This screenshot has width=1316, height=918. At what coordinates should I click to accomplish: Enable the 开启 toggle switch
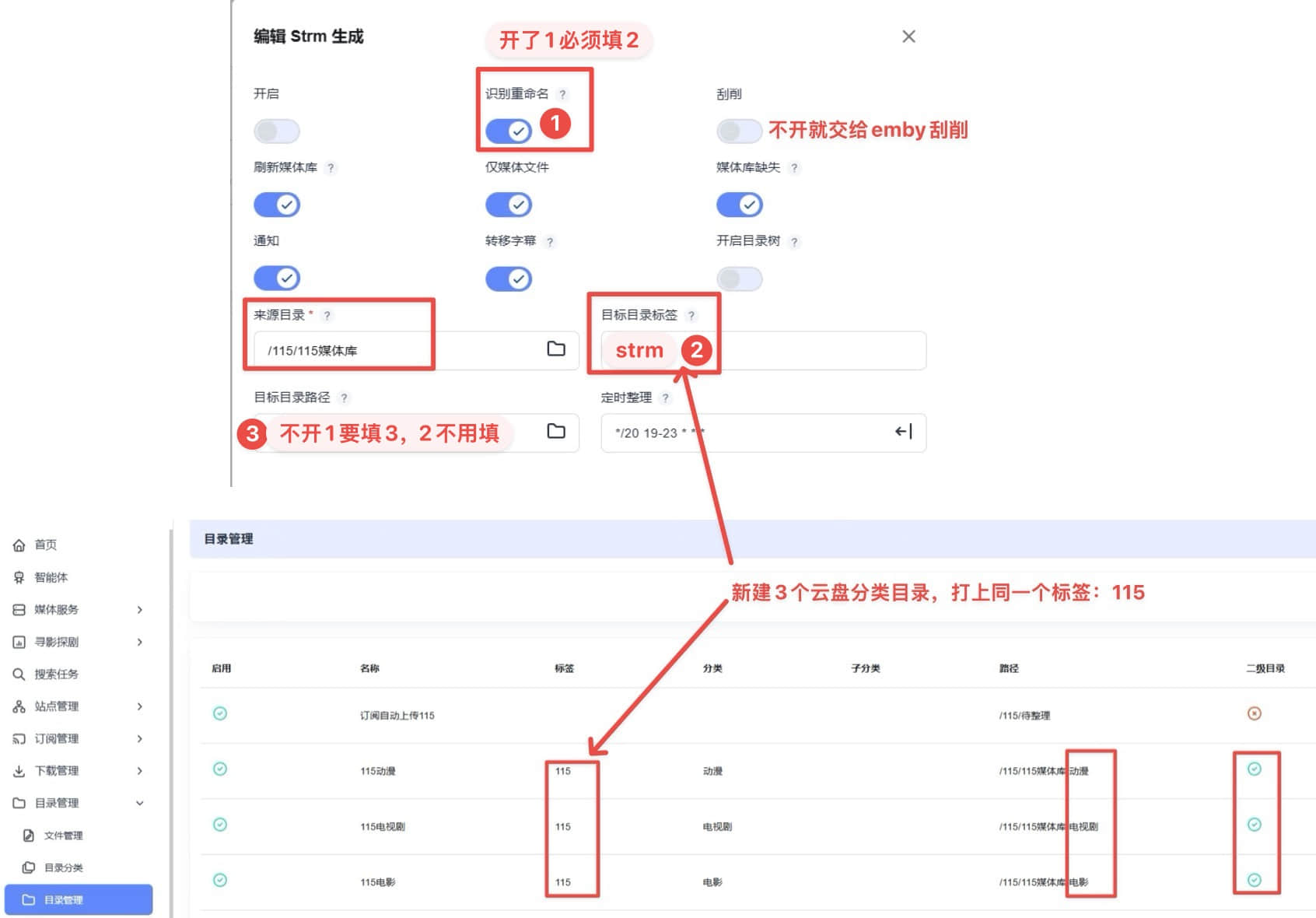(276, 131)
